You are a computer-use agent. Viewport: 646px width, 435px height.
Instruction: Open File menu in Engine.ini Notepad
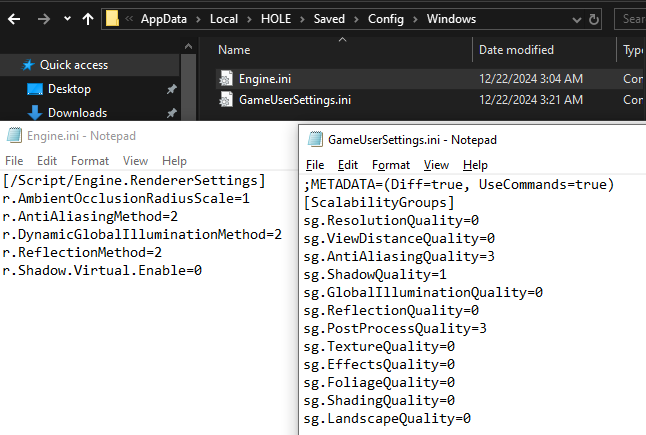point(14,161)
